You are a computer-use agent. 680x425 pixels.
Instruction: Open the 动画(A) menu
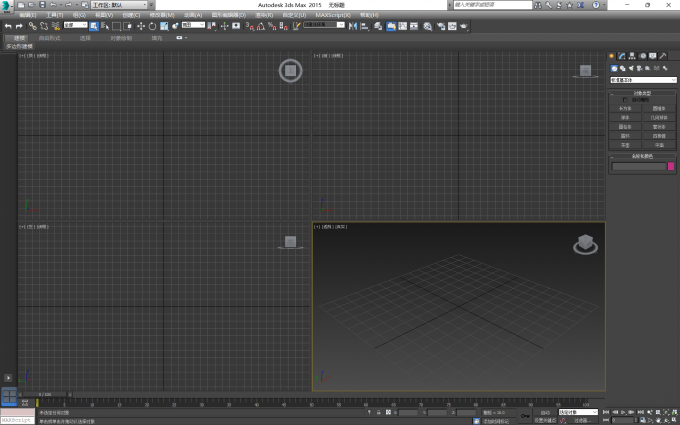193,15
